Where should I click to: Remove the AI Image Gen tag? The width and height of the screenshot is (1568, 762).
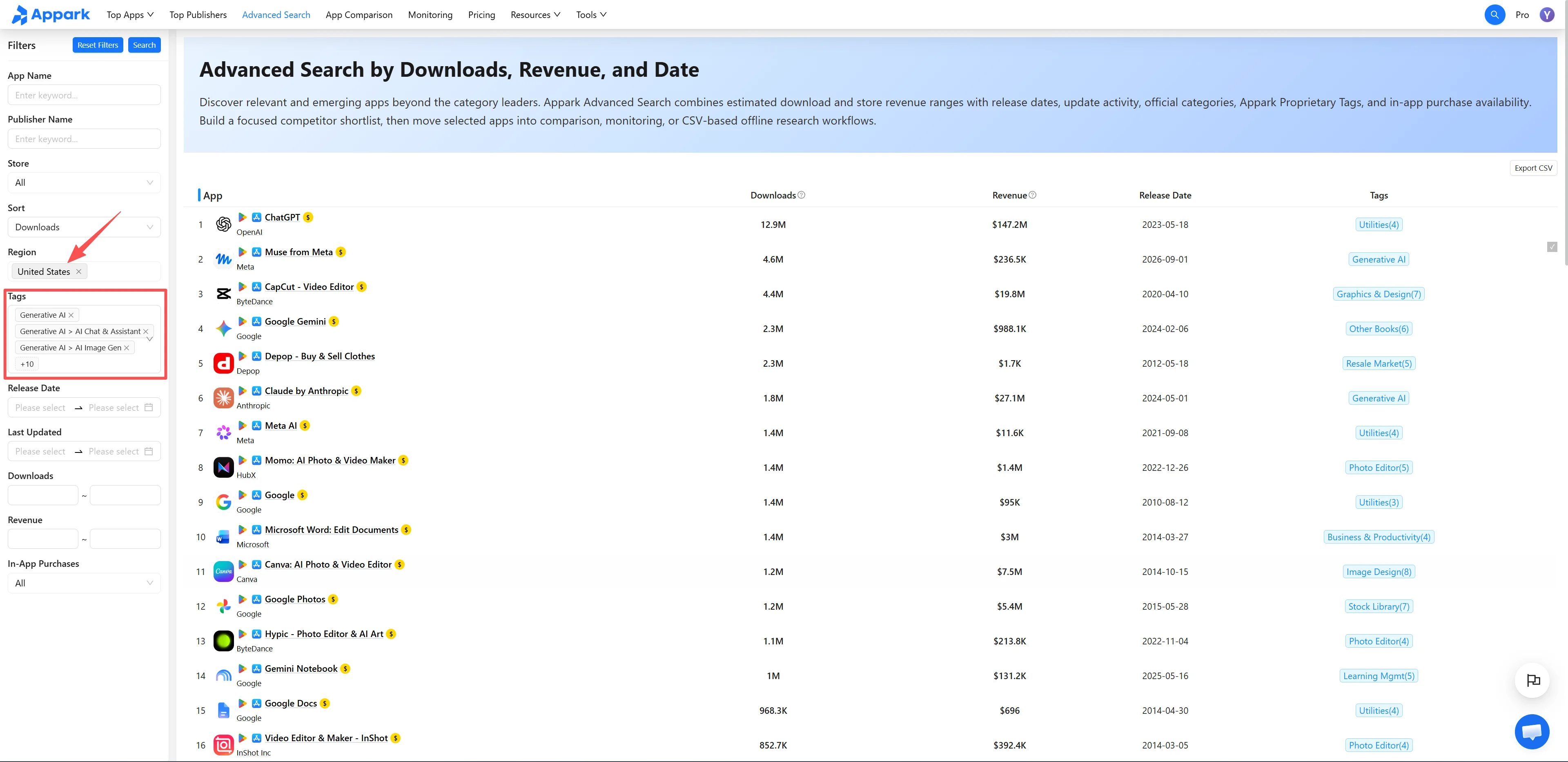(x=127, y=348)
